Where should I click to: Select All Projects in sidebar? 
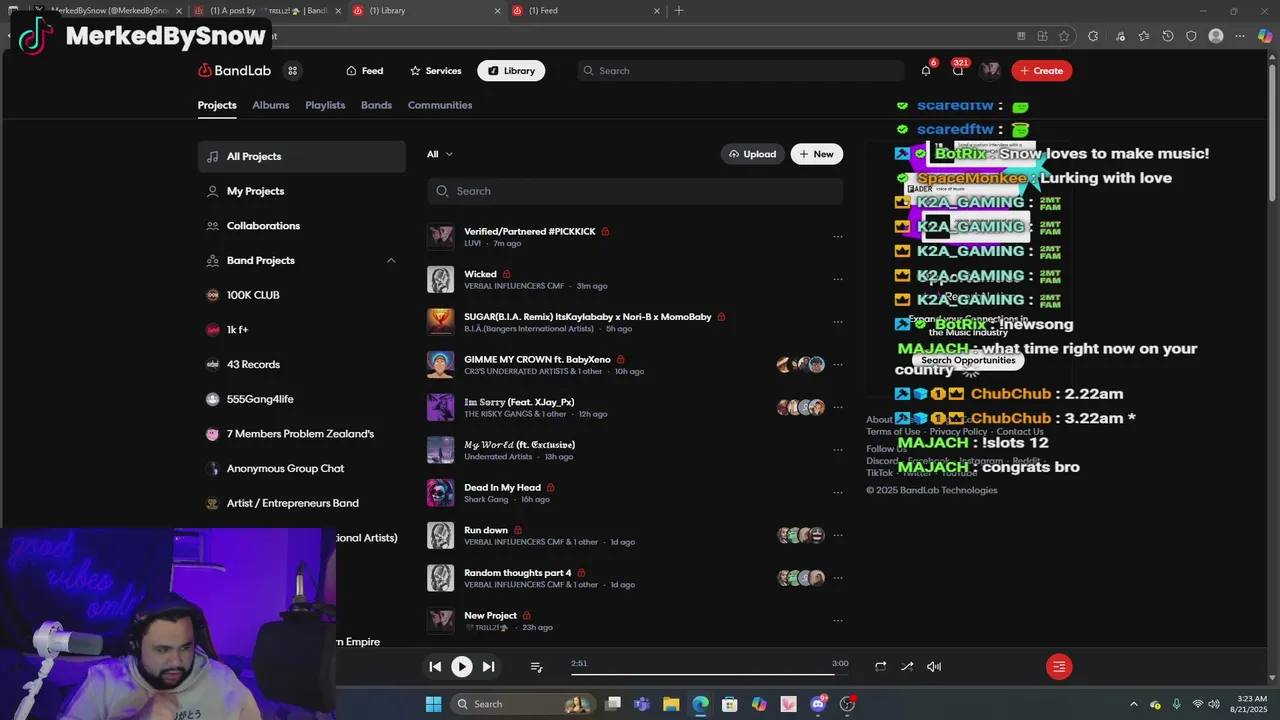coord(302,156)
